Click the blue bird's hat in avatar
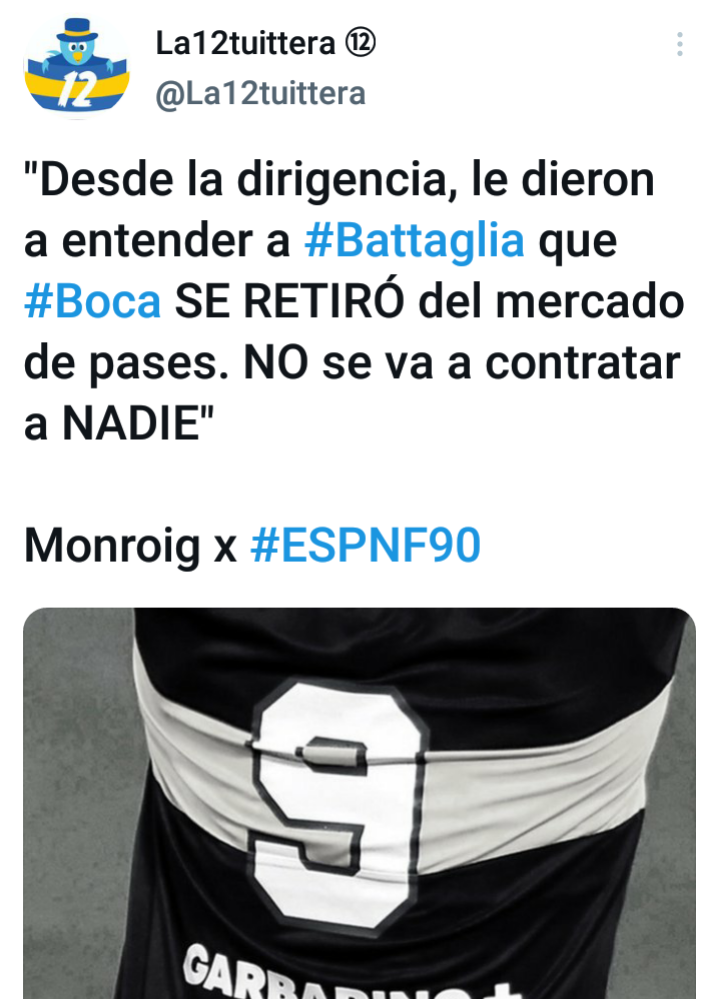 click(76, 28)
